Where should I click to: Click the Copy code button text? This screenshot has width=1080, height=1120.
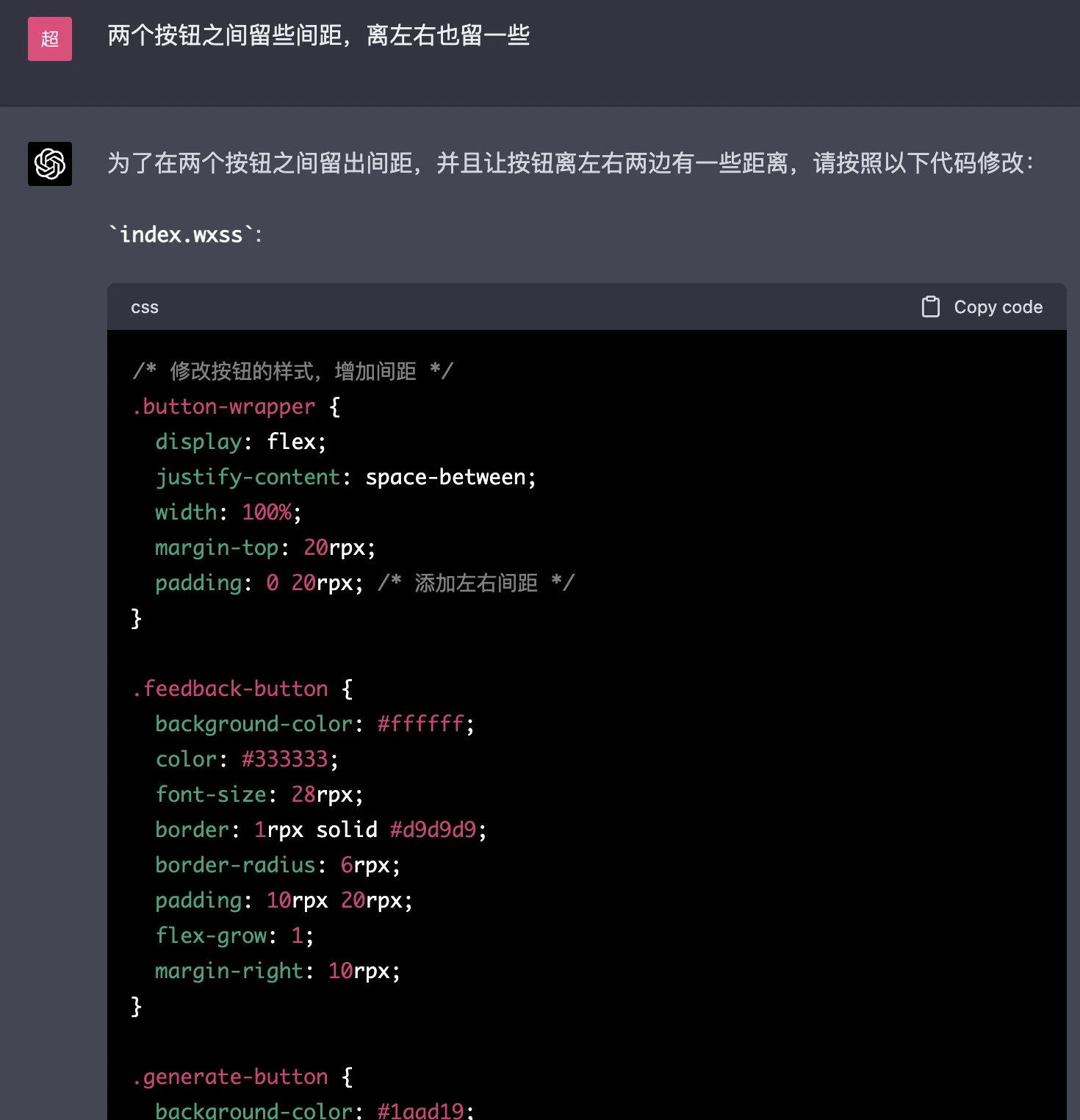pos(998,307)
